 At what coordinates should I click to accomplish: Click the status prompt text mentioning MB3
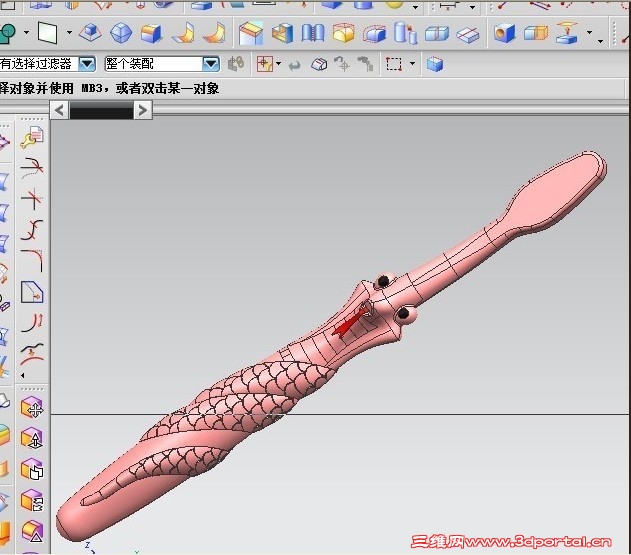coord(109,88)
